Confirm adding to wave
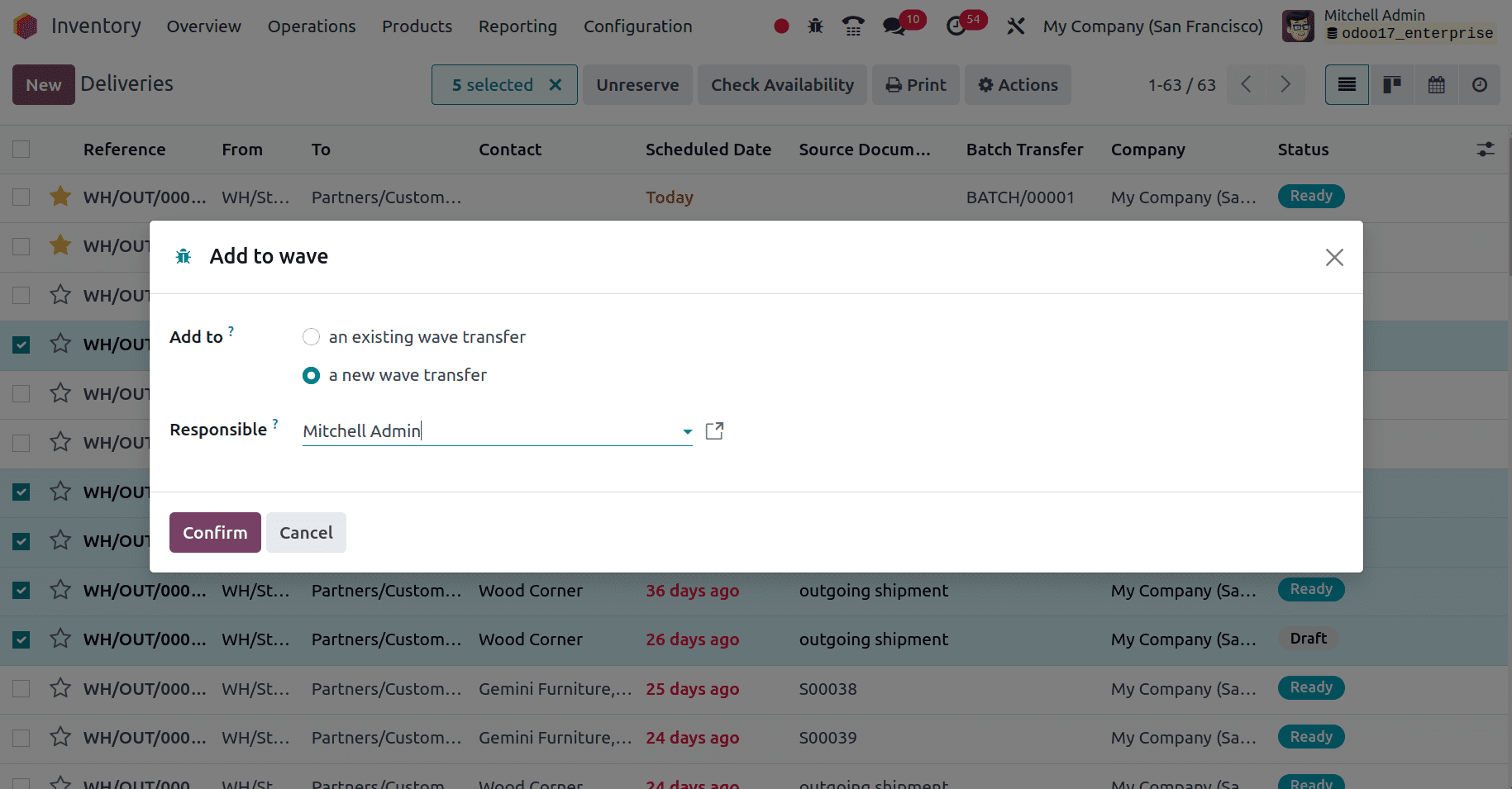This screenshot has height=789, width=1512. tap(215, 533)
